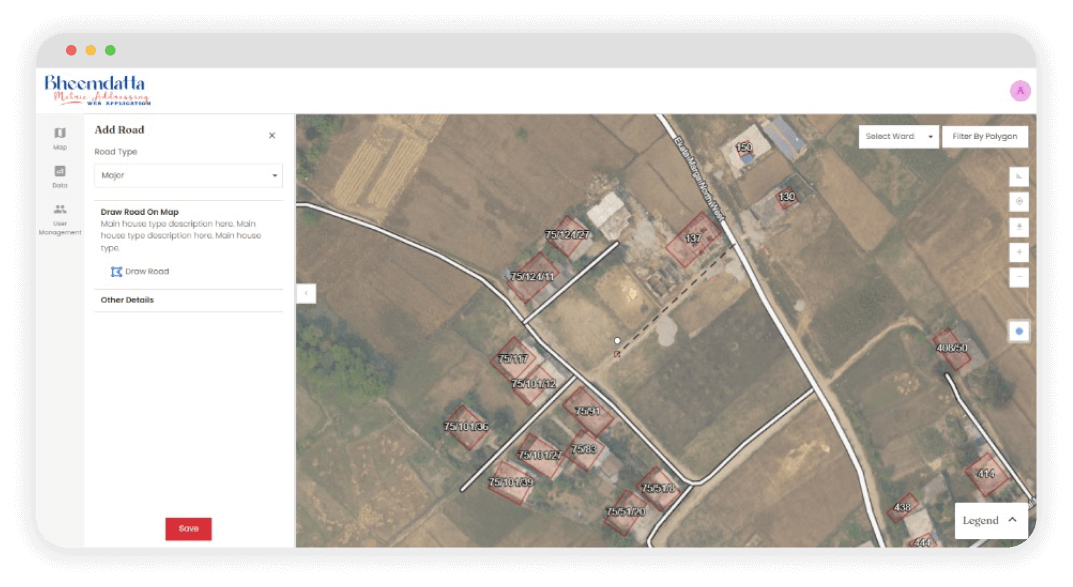This screenshot has width=1073, height=587.
Task: Open User Management from the sidebar
Action: tap(60, 219)
